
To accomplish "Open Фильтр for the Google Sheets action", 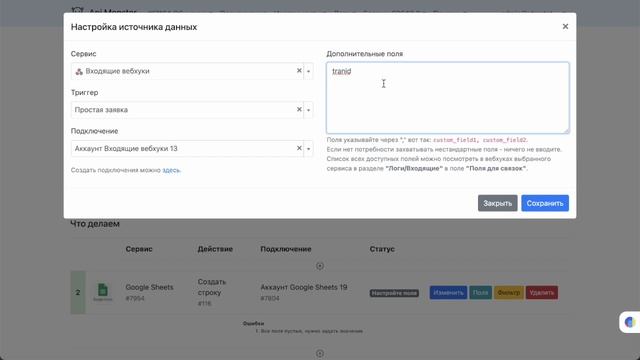I will 509,293.
